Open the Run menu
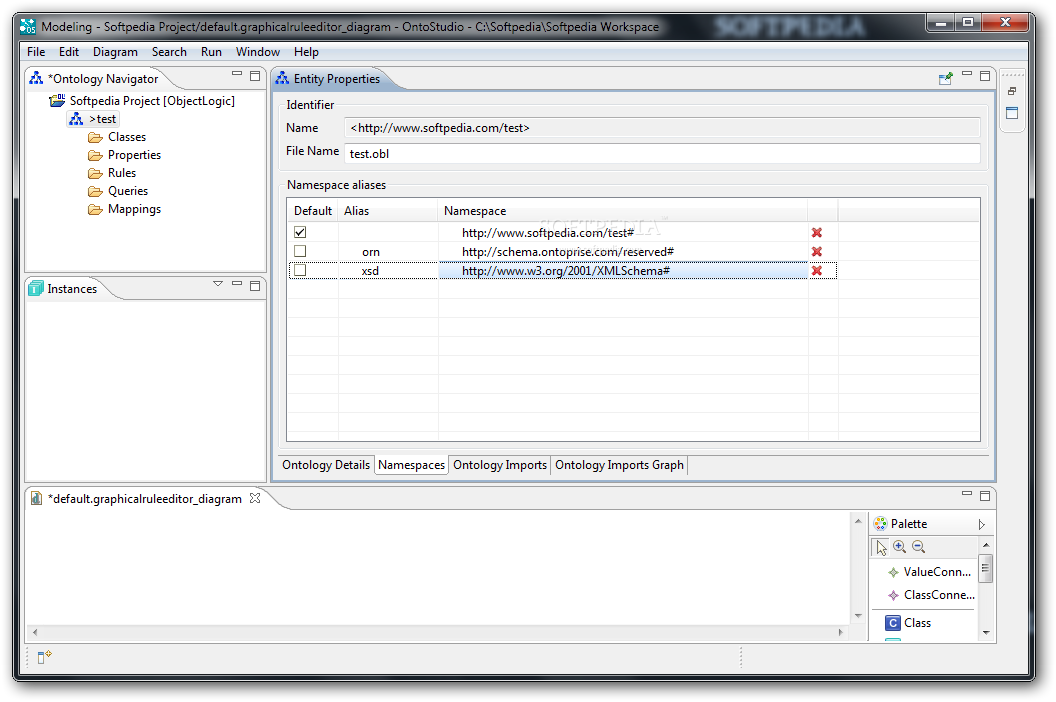 (211, 52)
